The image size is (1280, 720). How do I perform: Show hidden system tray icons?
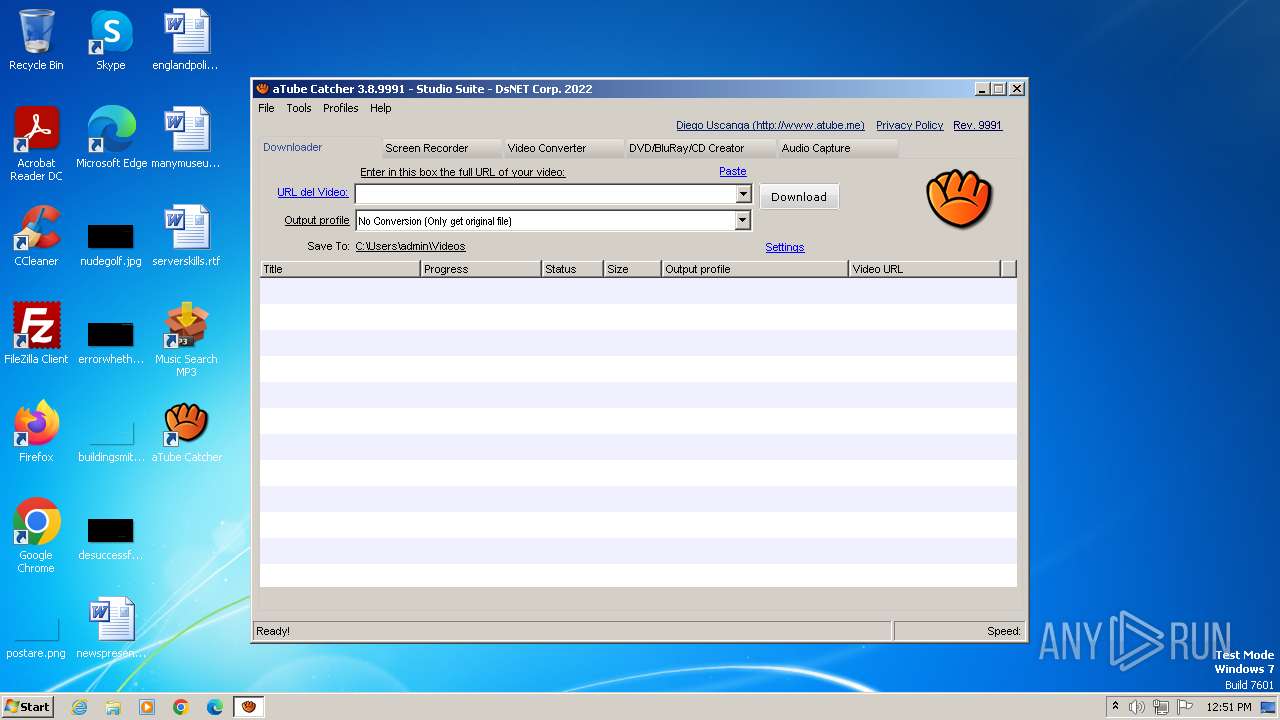click(x=1115, y=707)
